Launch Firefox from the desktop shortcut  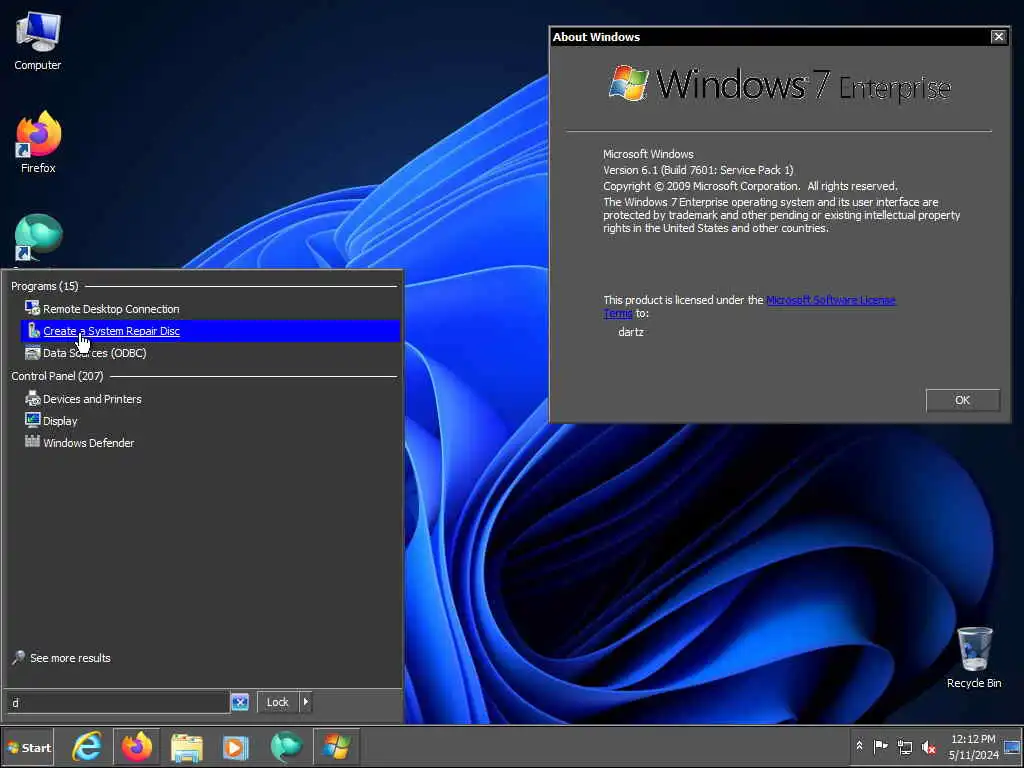point(38,142)
